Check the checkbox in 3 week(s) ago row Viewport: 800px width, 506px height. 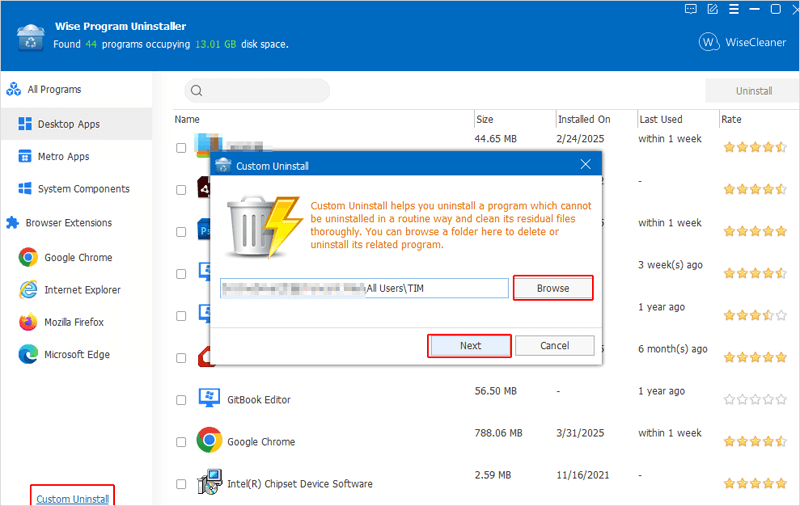[181, 274]
